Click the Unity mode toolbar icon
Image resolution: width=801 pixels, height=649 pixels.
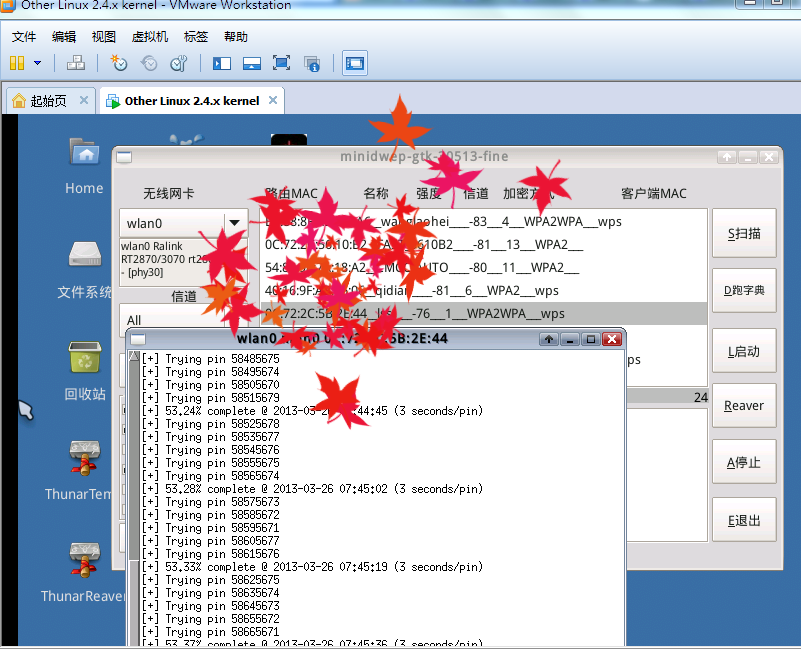312,64
